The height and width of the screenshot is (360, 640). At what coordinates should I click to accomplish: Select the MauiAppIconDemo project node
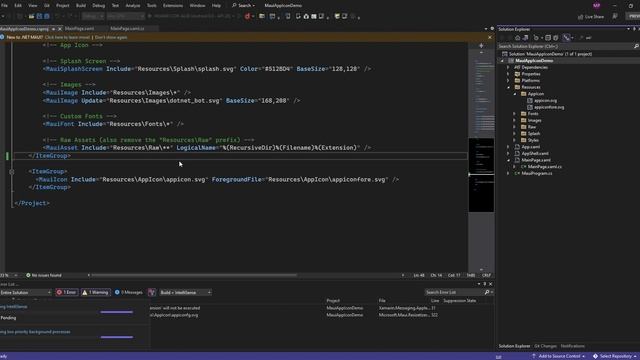click(x=534, y=61)
